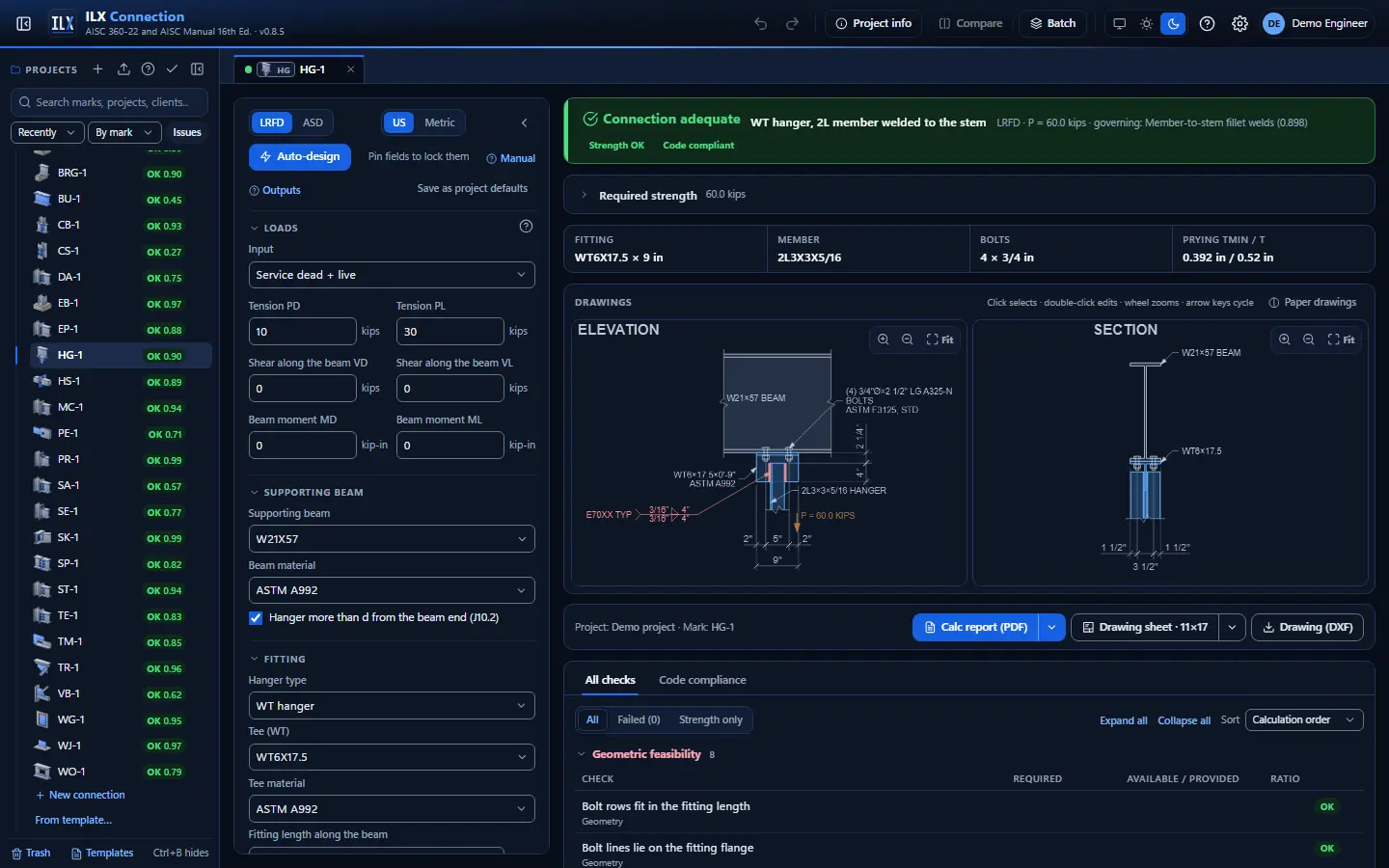Open the Tee material dropdown
The width and height of the screenshot is (1389, 868).
pos(392,809)
